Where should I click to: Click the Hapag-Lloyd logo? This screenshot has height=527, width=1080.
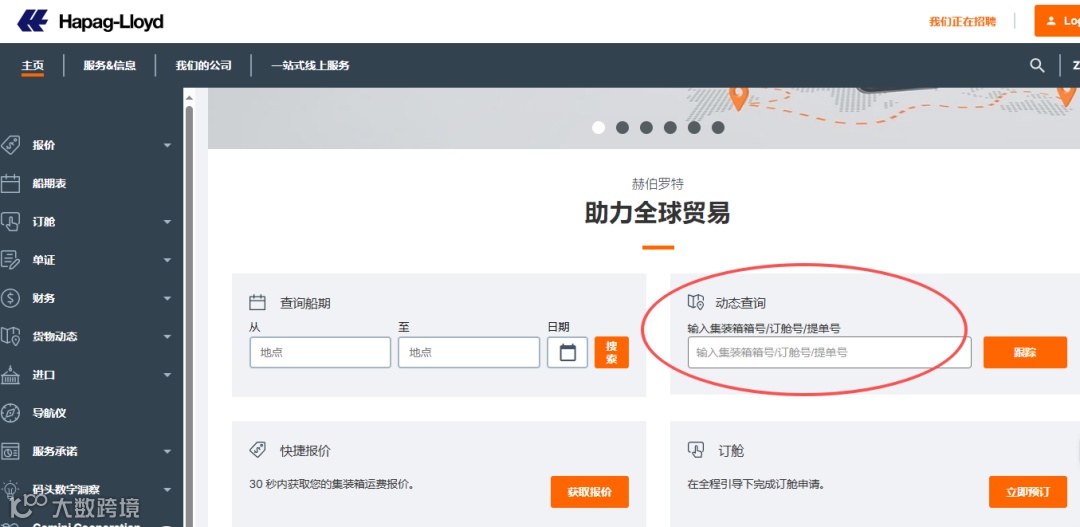coord(90,21)
